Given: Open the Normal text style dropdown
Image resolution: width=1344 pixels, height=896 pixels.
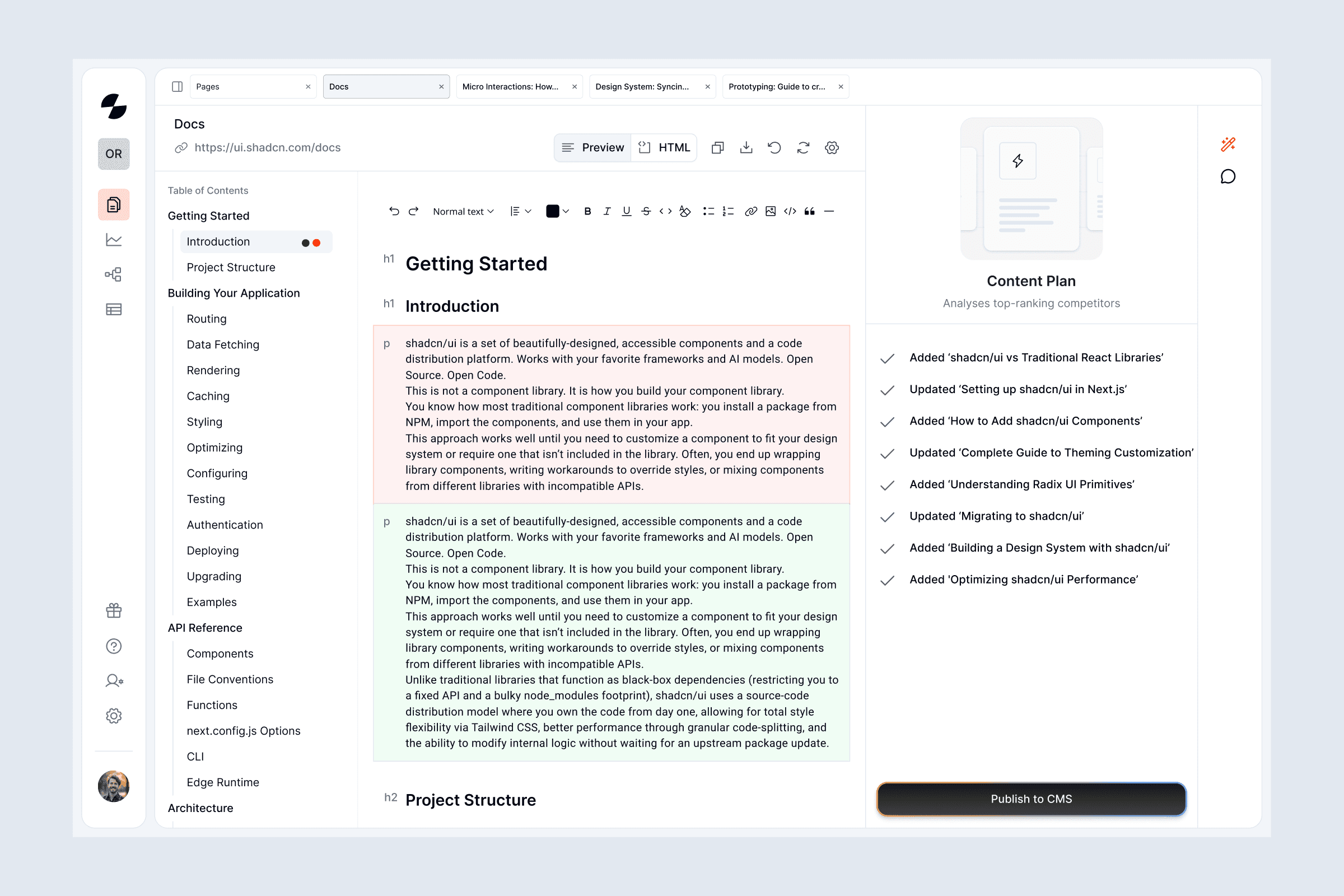Looking at the screenshot, I should tap(463, 212).
